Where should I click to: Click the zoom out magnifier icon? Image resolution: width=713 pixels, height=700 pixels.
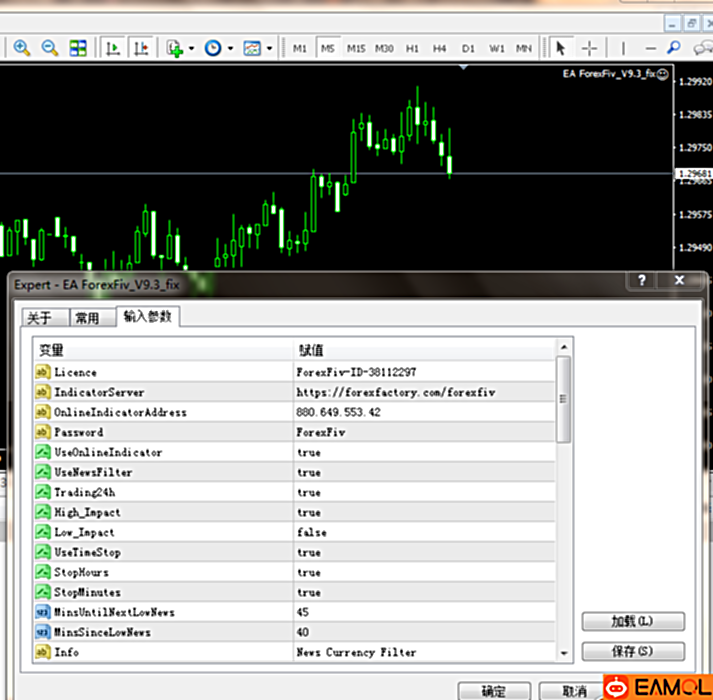49,48
